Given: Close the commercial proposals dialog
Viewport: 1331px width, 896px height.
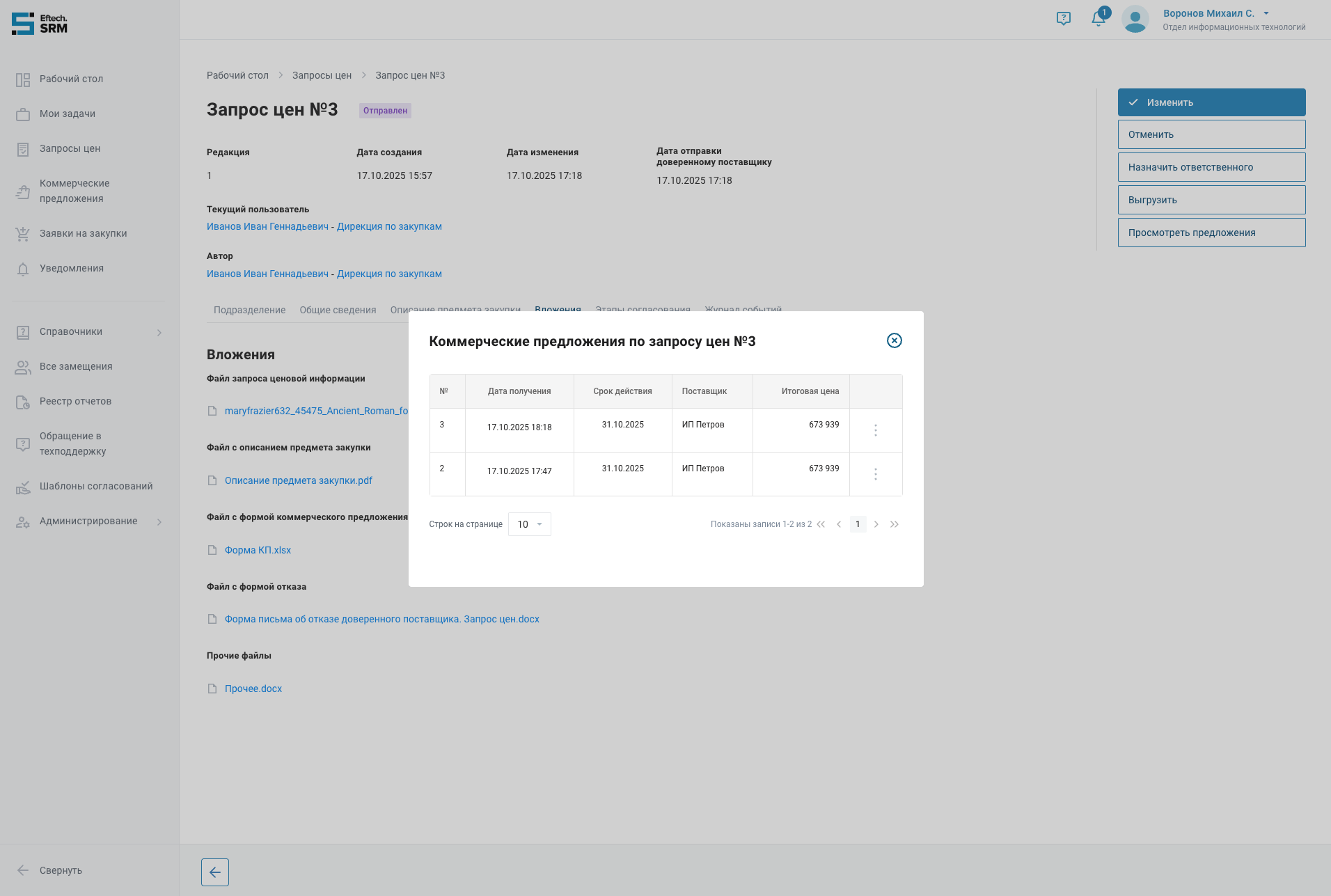Looking at the screenshot, I should coord(894,340).
